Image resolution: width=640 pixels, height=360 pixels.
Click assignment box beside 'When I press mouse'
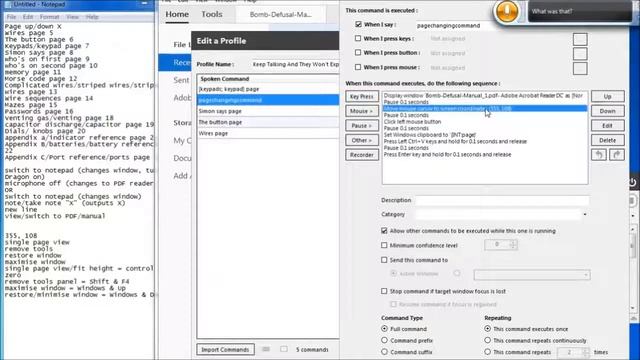pos(580,68)
